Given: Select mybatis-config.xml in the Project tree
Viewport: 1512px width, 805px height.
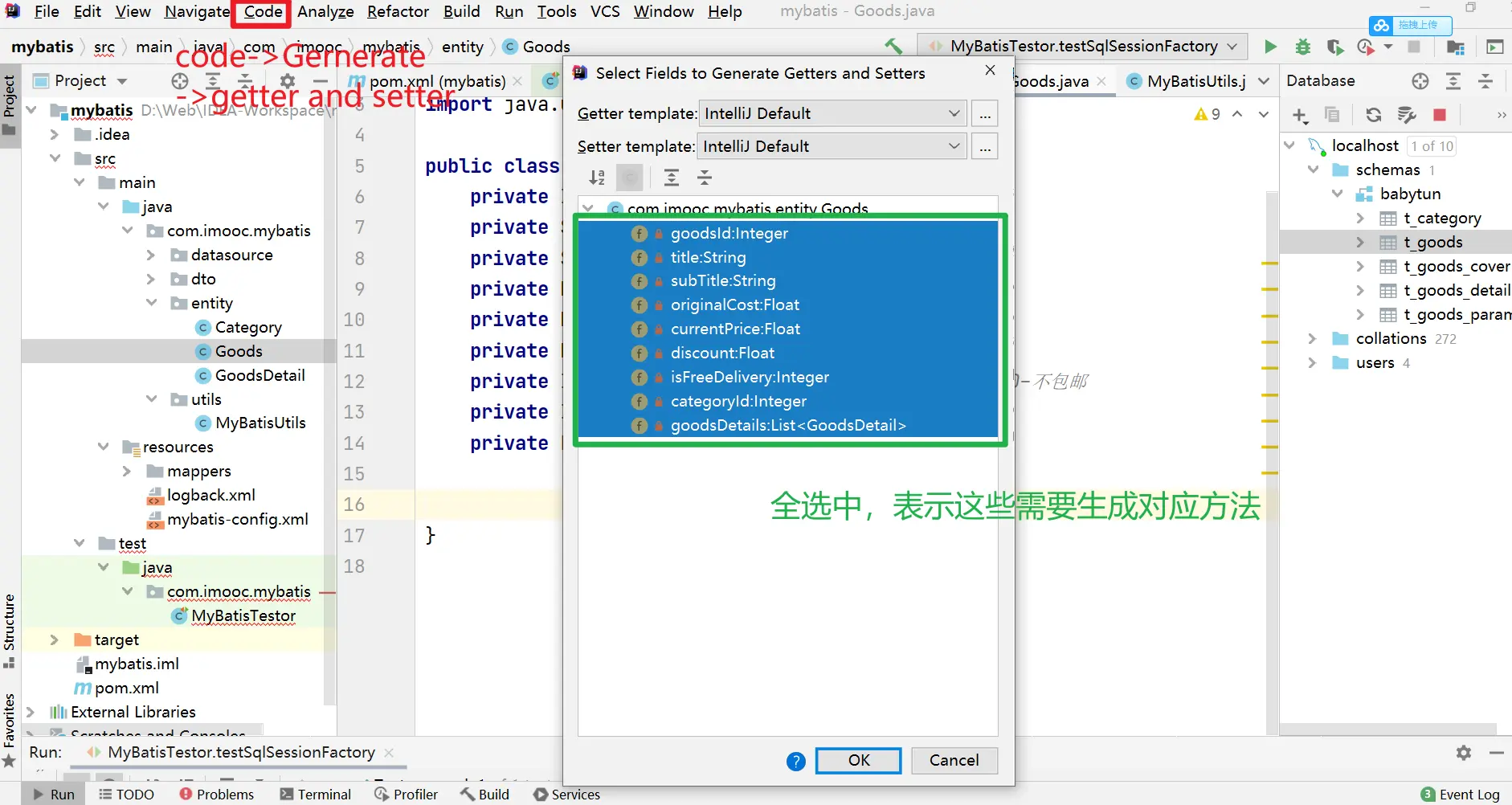Looking at the screenshot, I should point(227,519).
